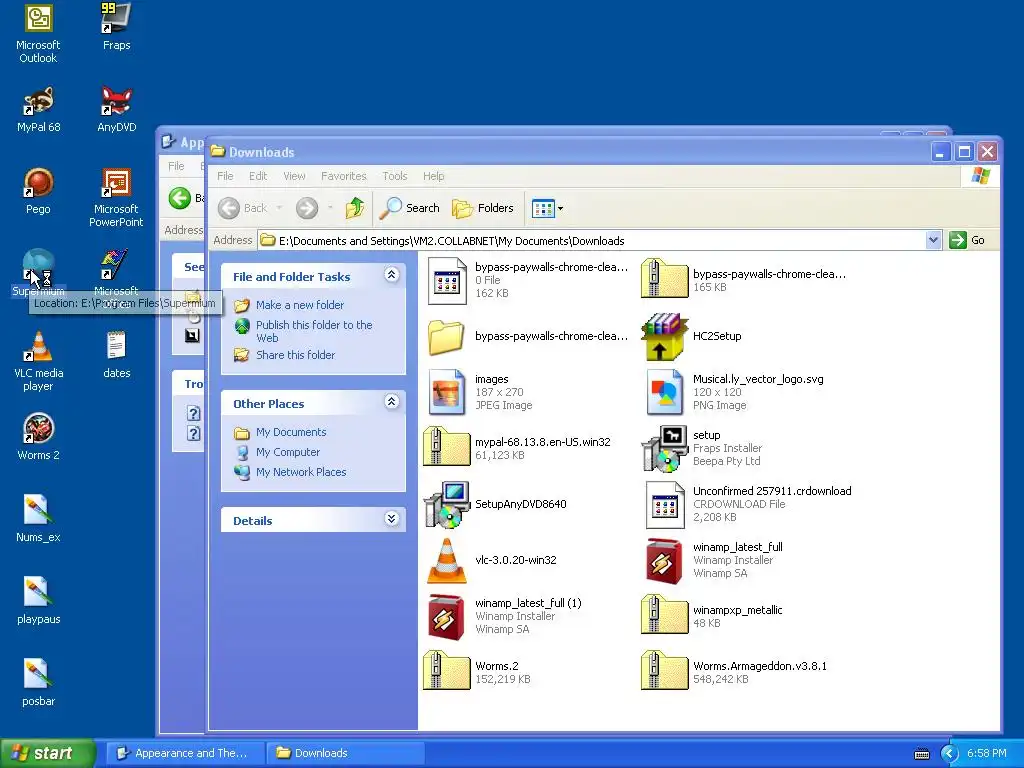Select the posbar desktop file
This screenshot has height=768, width=1024.
[38, 684]
